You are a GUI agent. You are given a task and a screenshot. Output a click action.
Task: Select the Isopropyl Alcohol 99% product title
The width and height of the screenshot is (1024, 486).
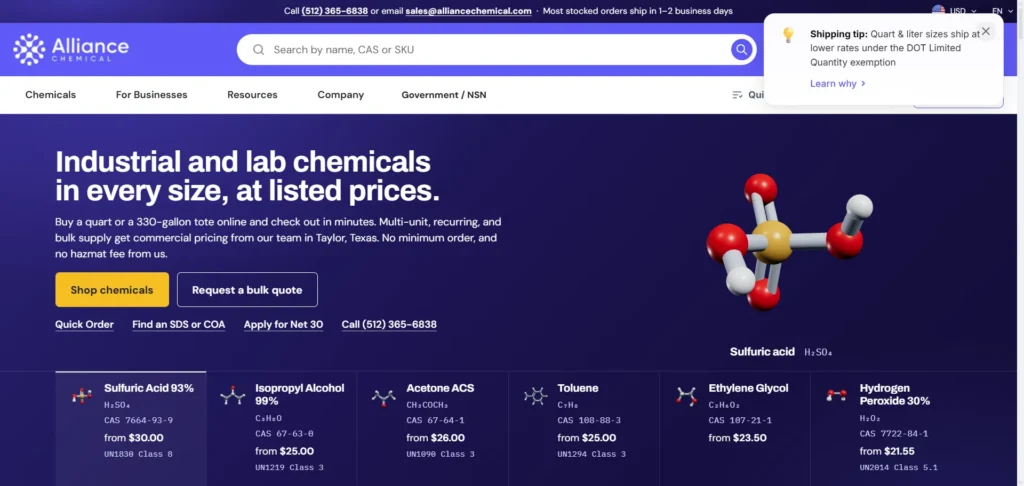pyautogui.click(x=300, y=395)
